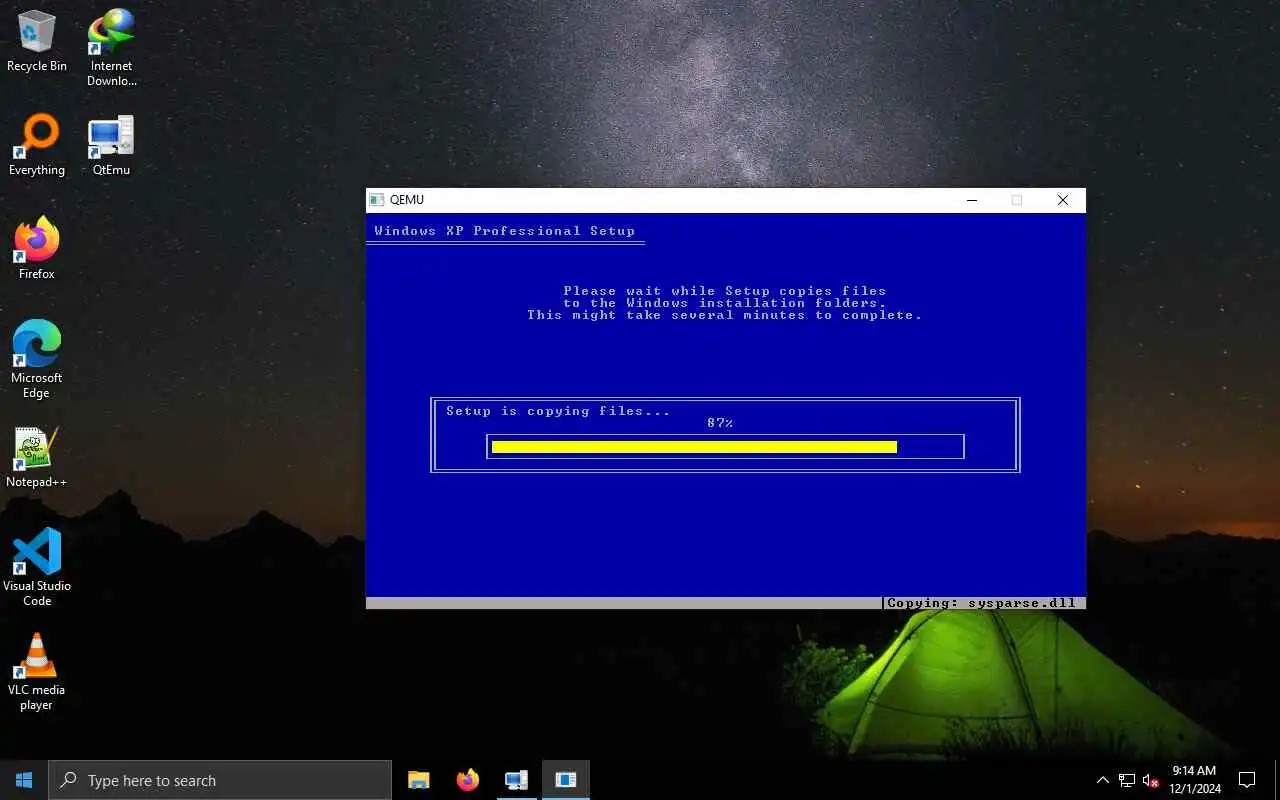Open Firefox from the taskbar
Image resolution: width=1280 pixels, height=800 pixels.
click(467, 780)
